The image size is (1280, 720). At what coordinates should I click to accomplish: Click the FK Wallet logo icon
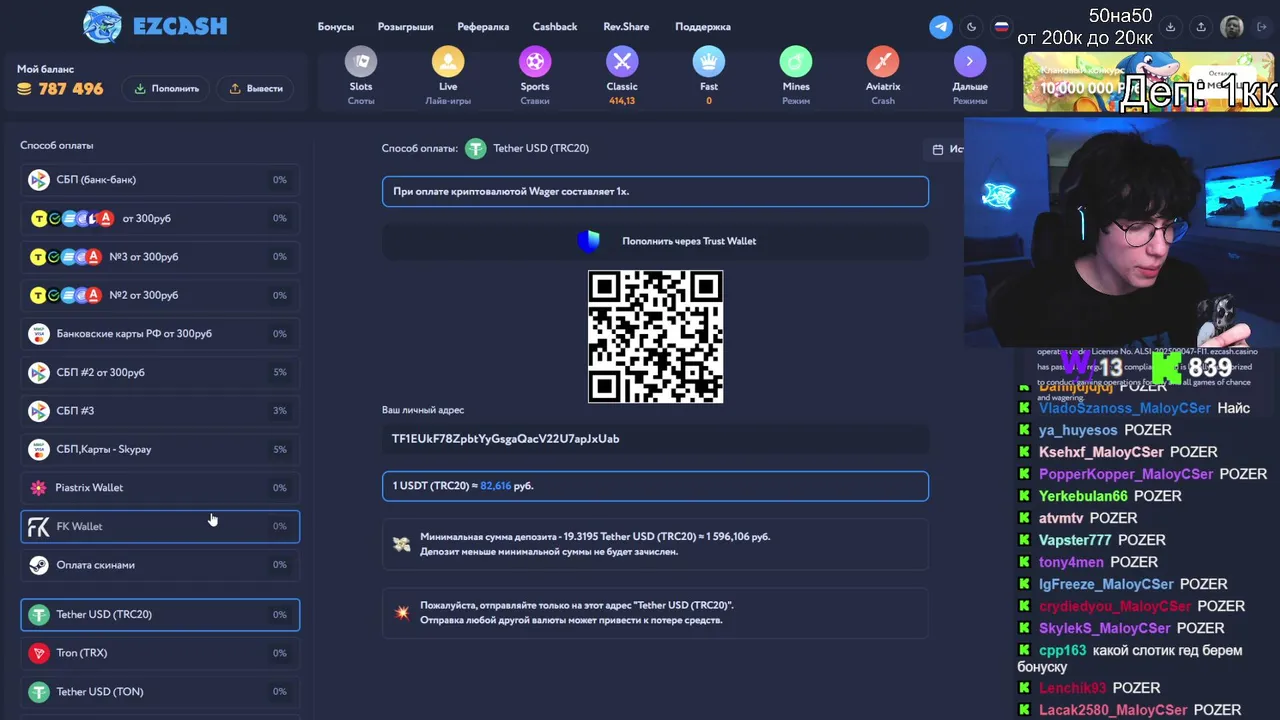coord(38,526)
